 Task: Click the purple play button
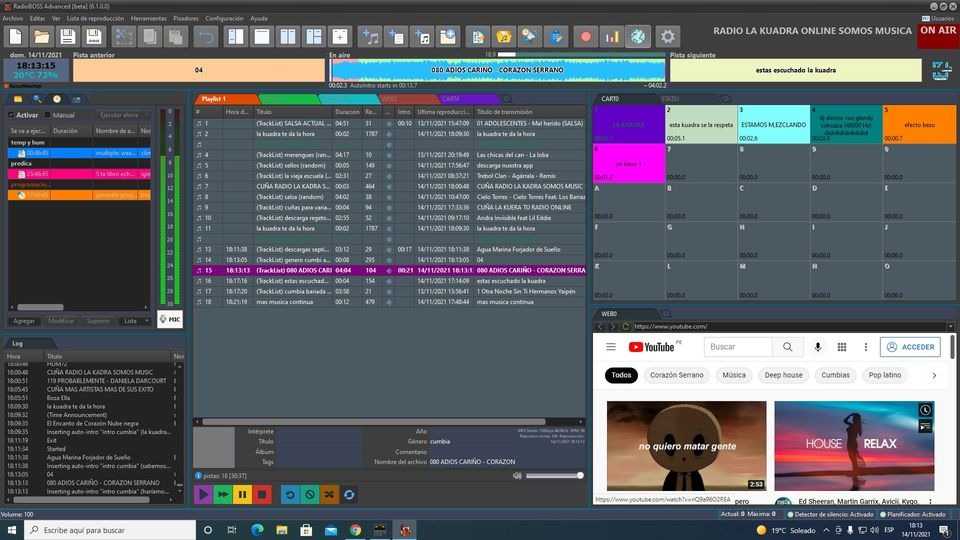(203, 494)
